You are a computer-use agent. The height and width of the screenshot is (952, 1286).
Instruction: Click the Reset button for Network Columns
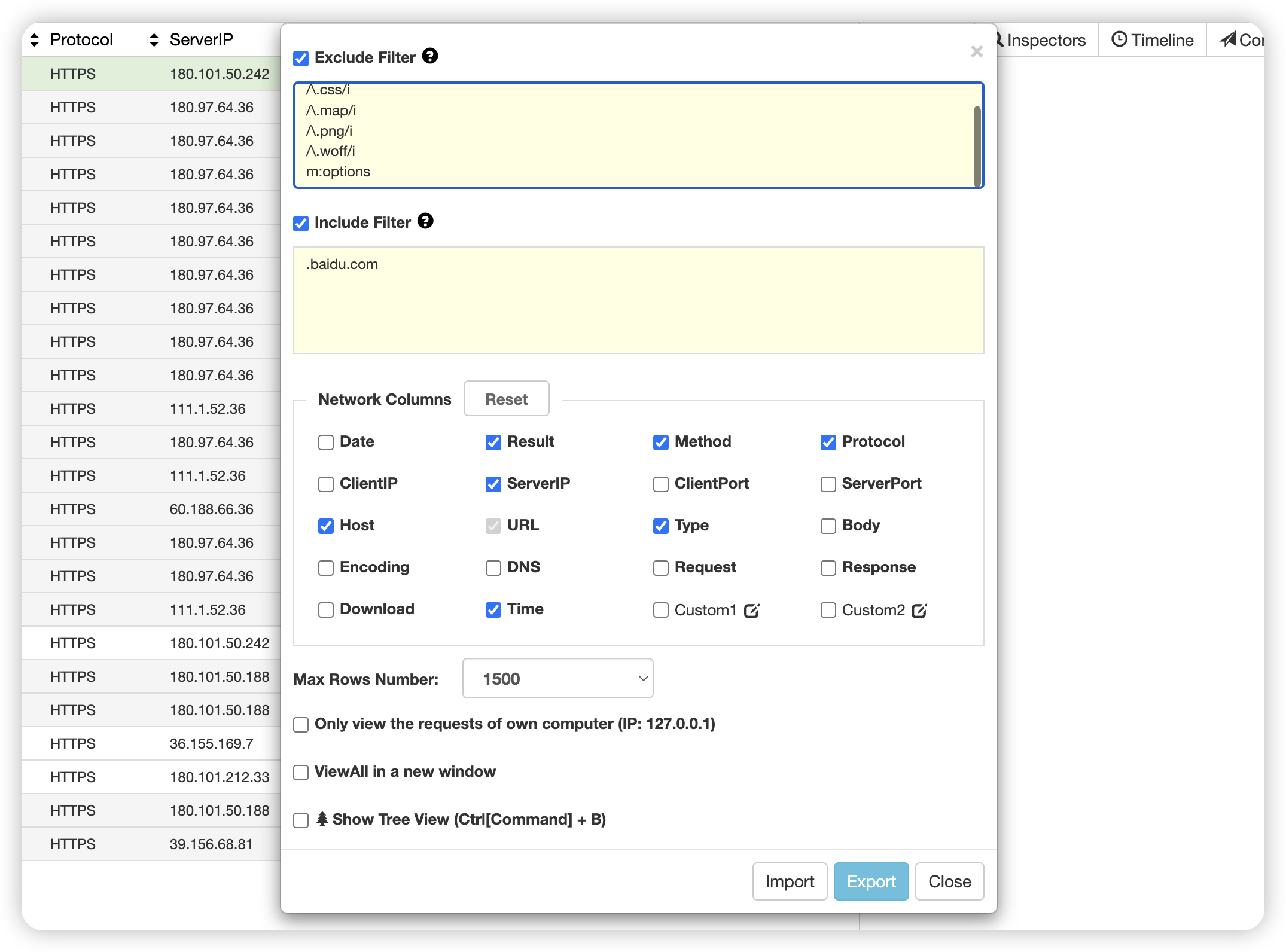point(506,399)
